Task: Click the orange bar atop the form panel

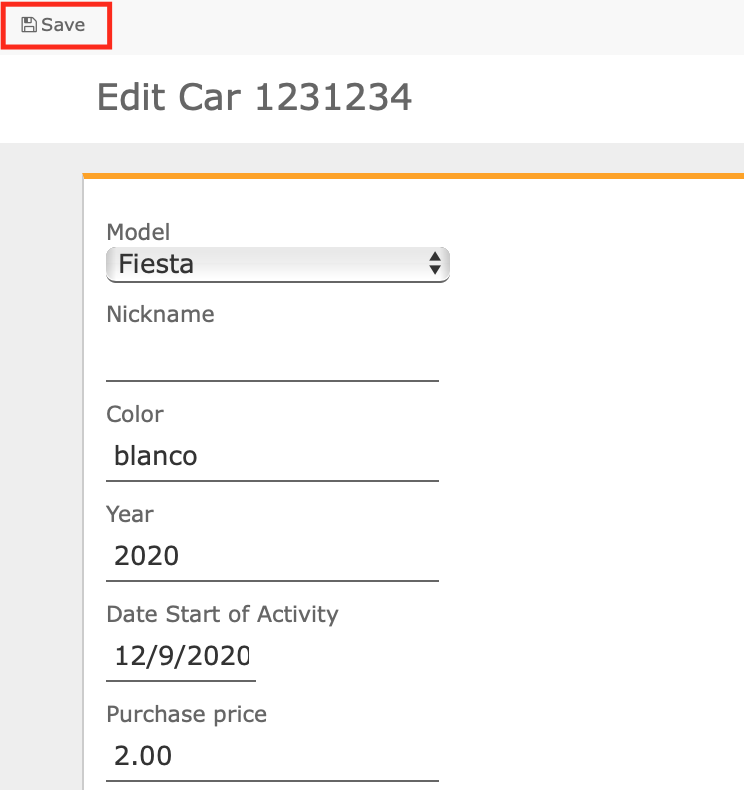Action: [x=413, y=176]
